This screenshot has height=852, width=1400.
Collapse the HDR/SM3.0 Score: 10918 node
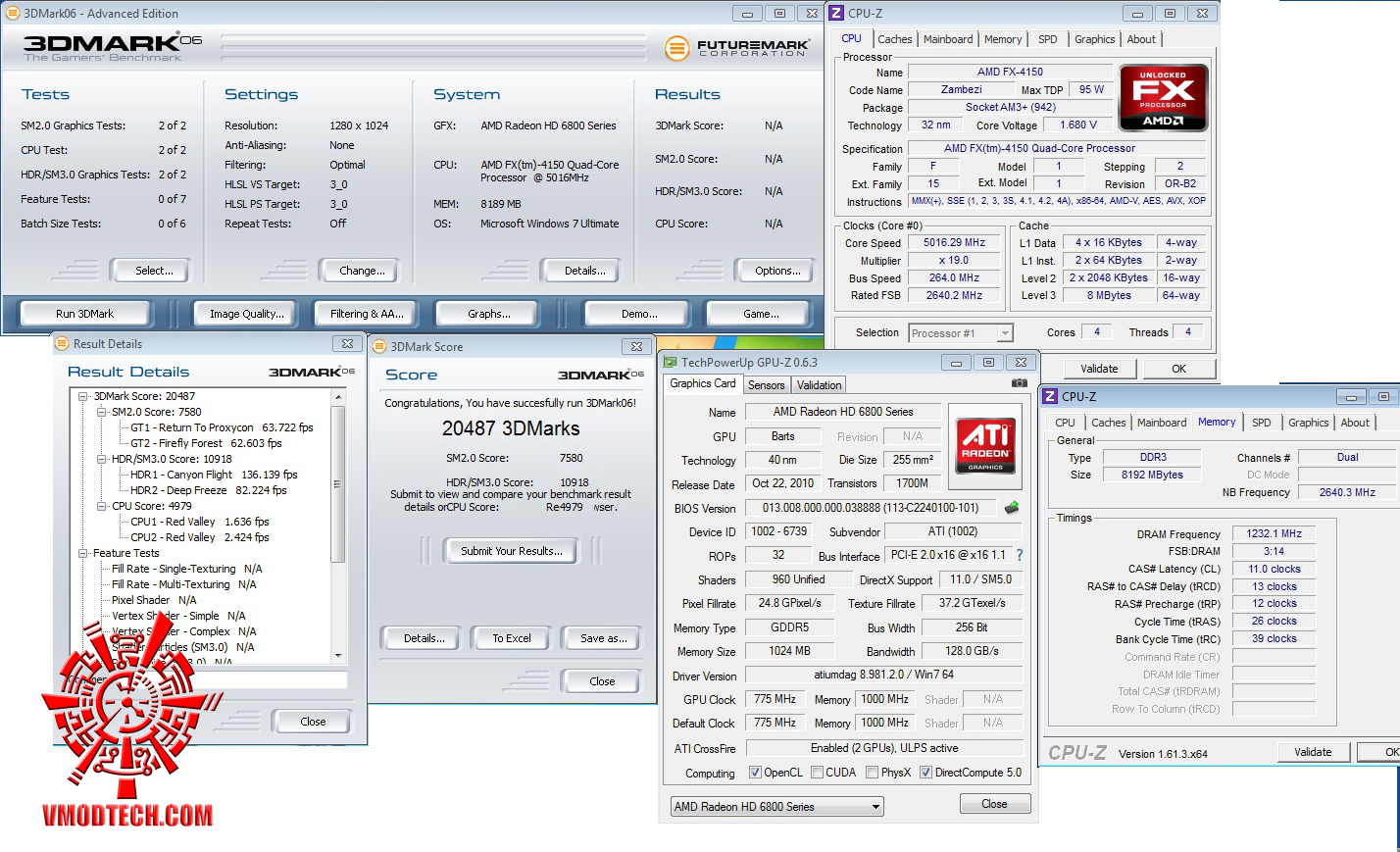click(102, 459)
